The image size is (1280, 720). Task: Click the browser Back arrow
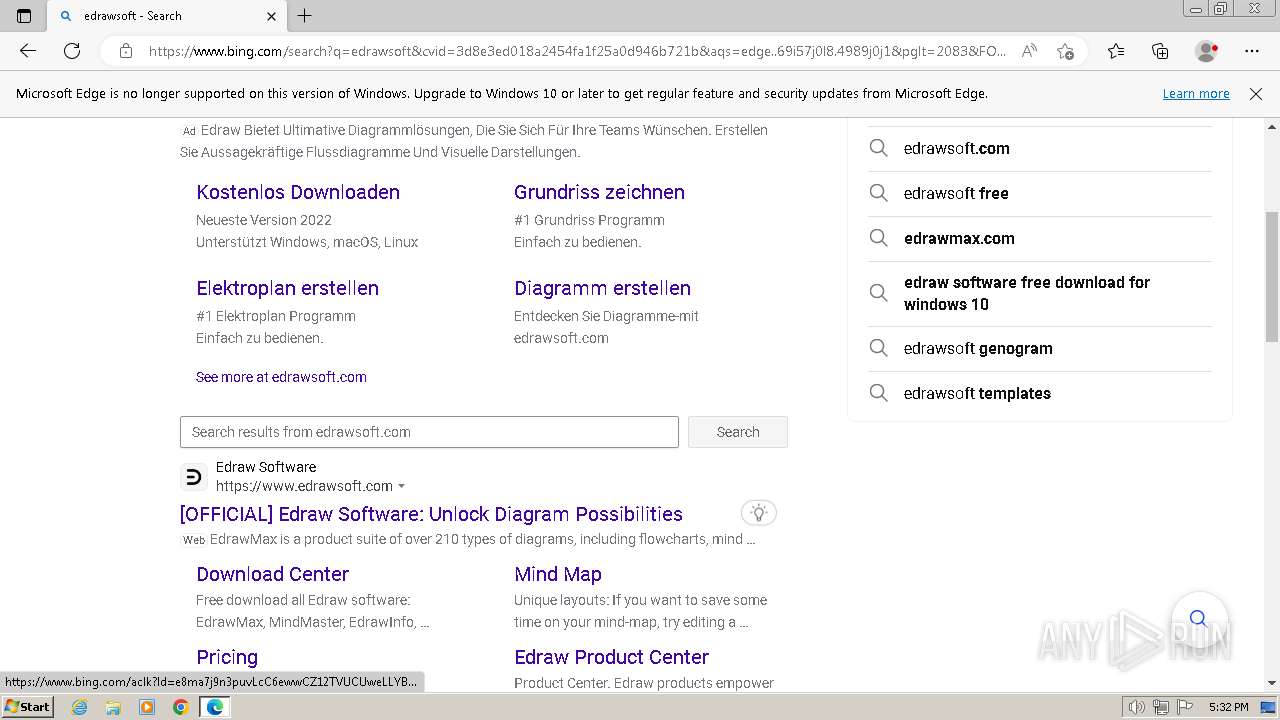click(28, 51)
